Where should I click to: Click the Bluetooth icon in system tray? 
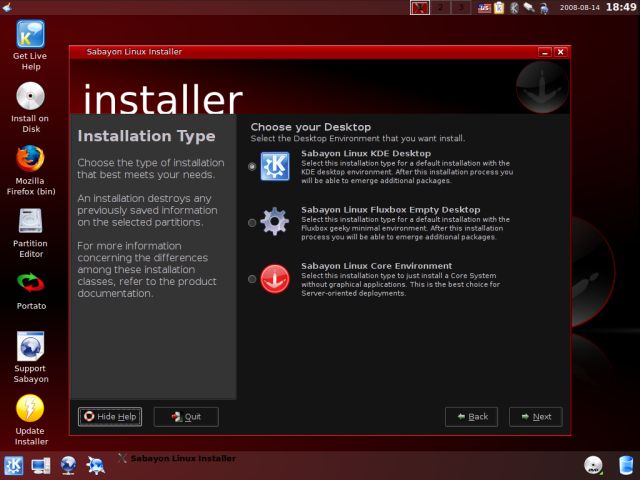click(x=514, y=8)
